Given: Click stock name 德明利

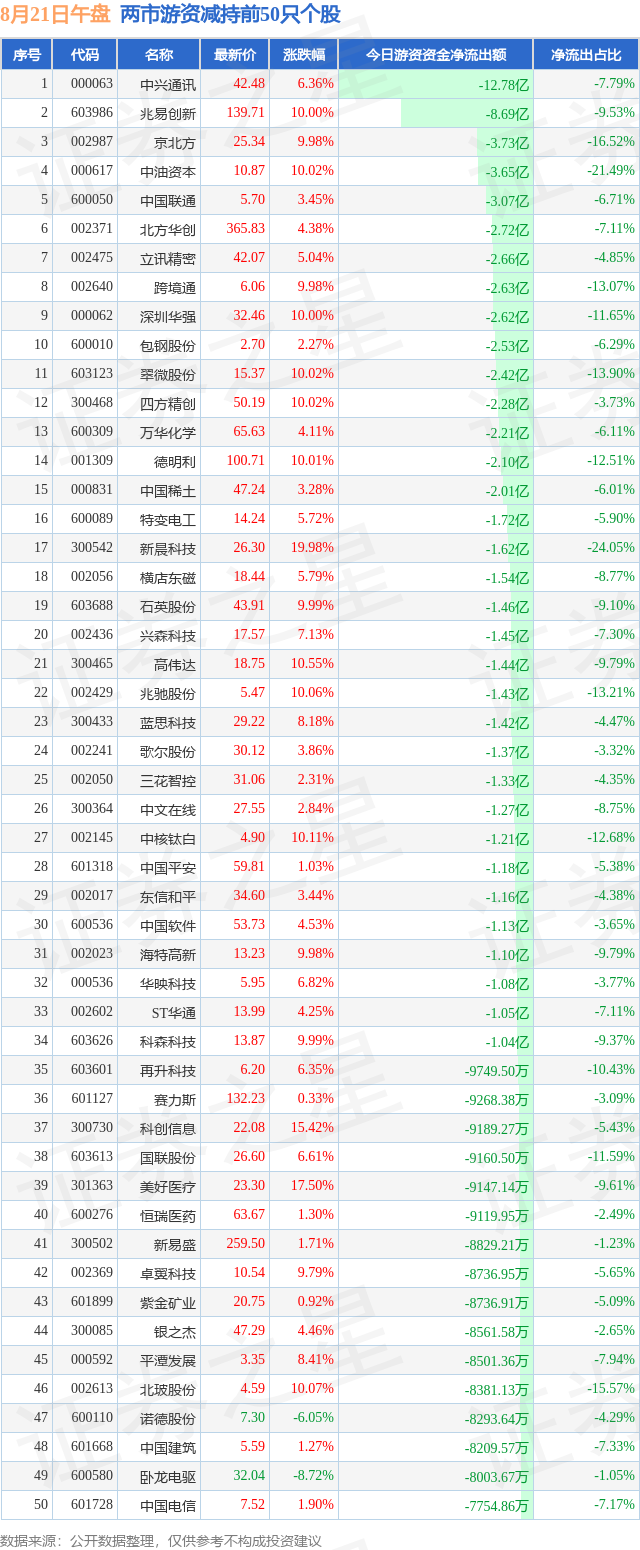Looking at the screenshot, I should (175, 461).
